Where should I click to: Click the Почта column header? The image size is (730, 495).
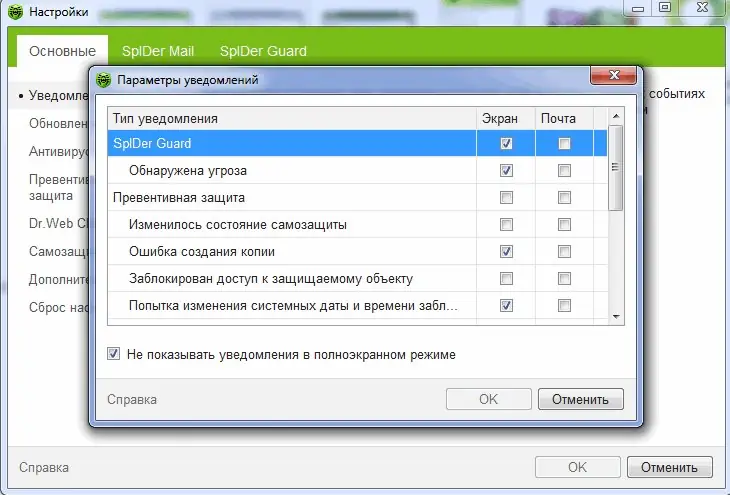pos(564,118)
